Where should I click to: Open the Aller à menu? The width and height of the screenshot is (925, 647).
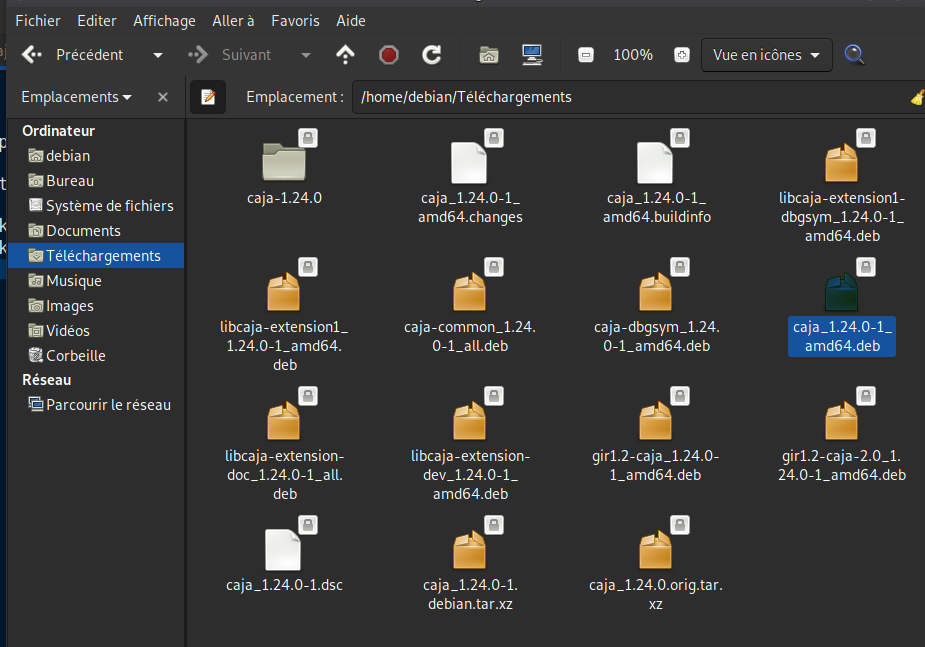[233, 21]
